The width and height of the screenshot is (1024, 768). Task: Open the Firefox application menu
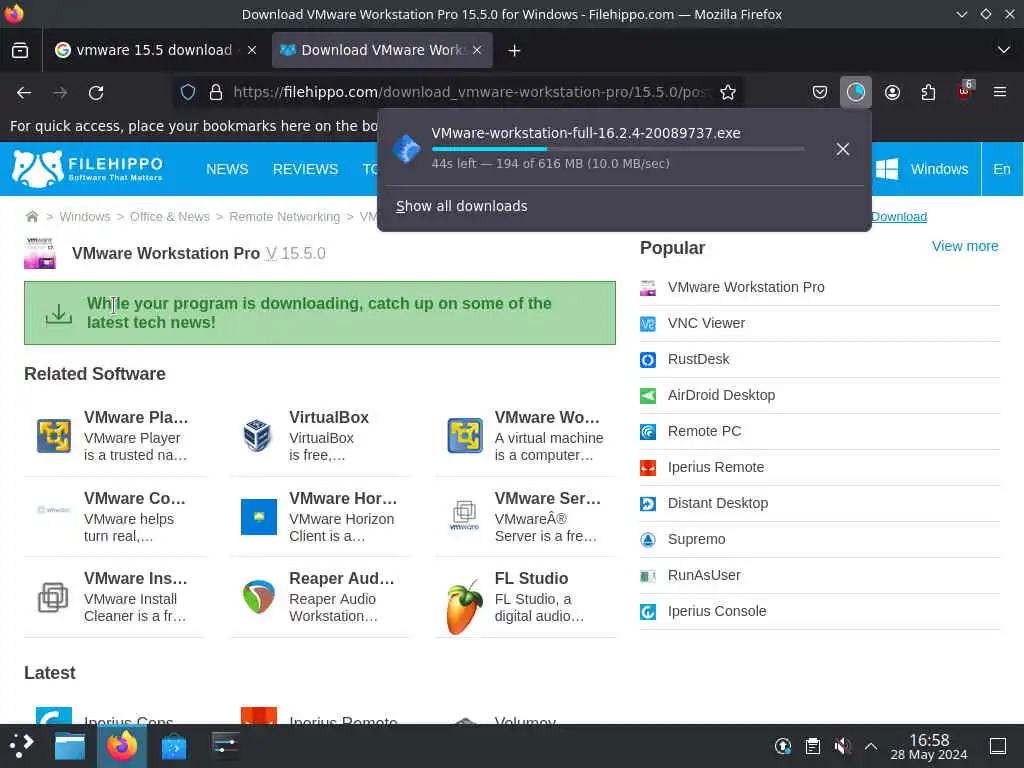coord(1000,93)
